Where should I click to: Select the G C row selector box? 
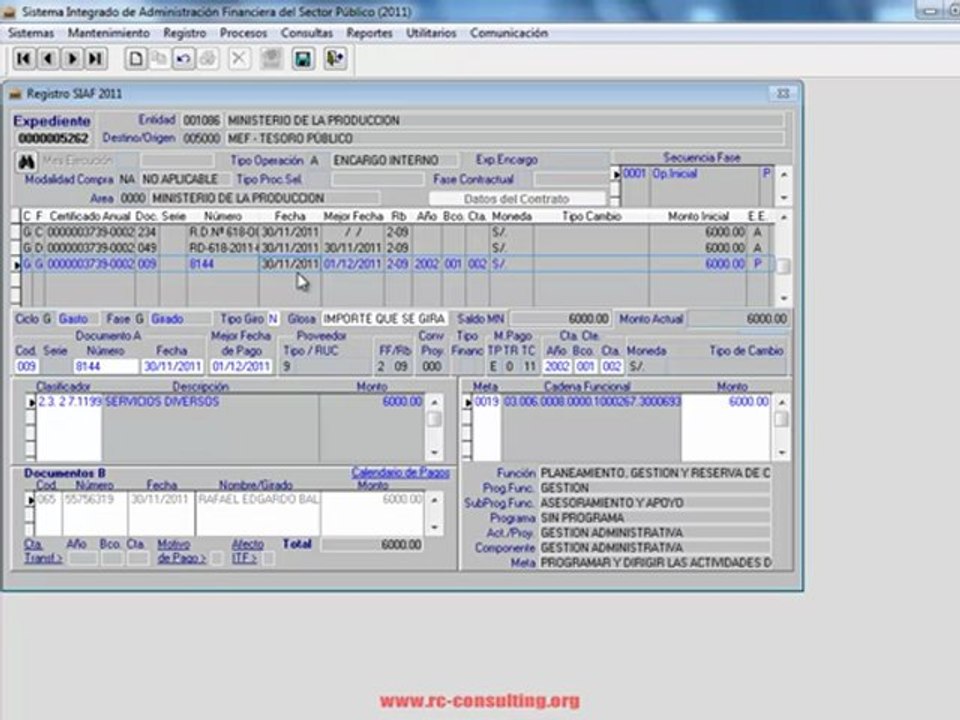[16, 232]
